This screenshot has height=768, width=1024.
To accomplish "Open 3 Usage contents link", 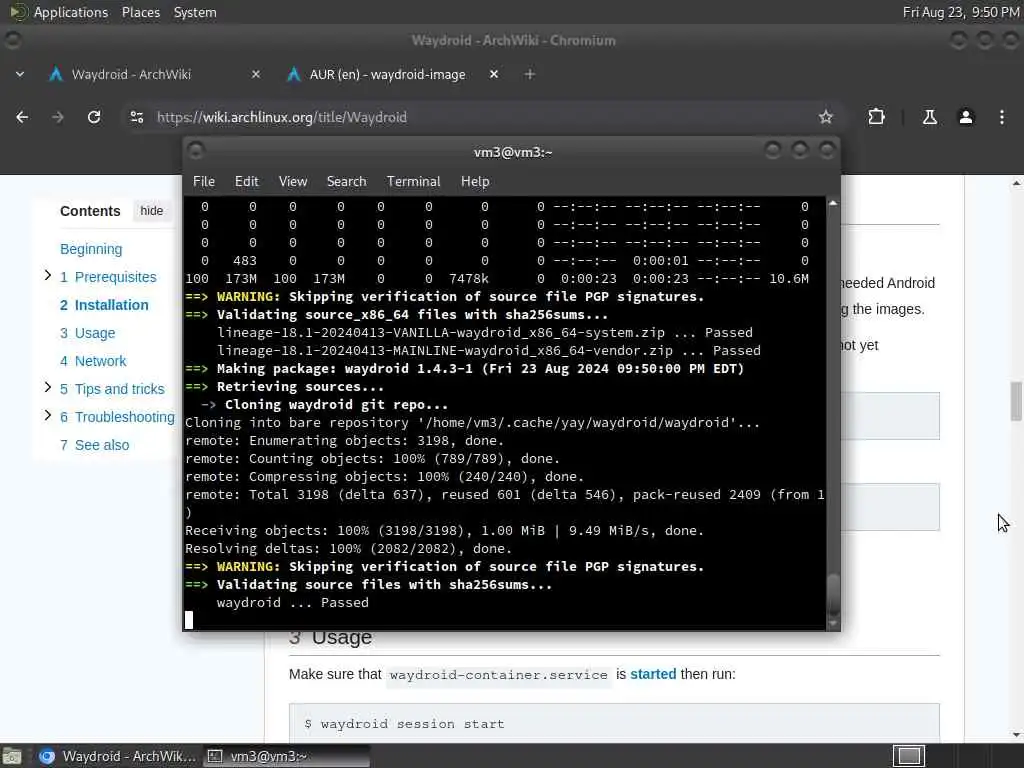I will click(88, 333).
